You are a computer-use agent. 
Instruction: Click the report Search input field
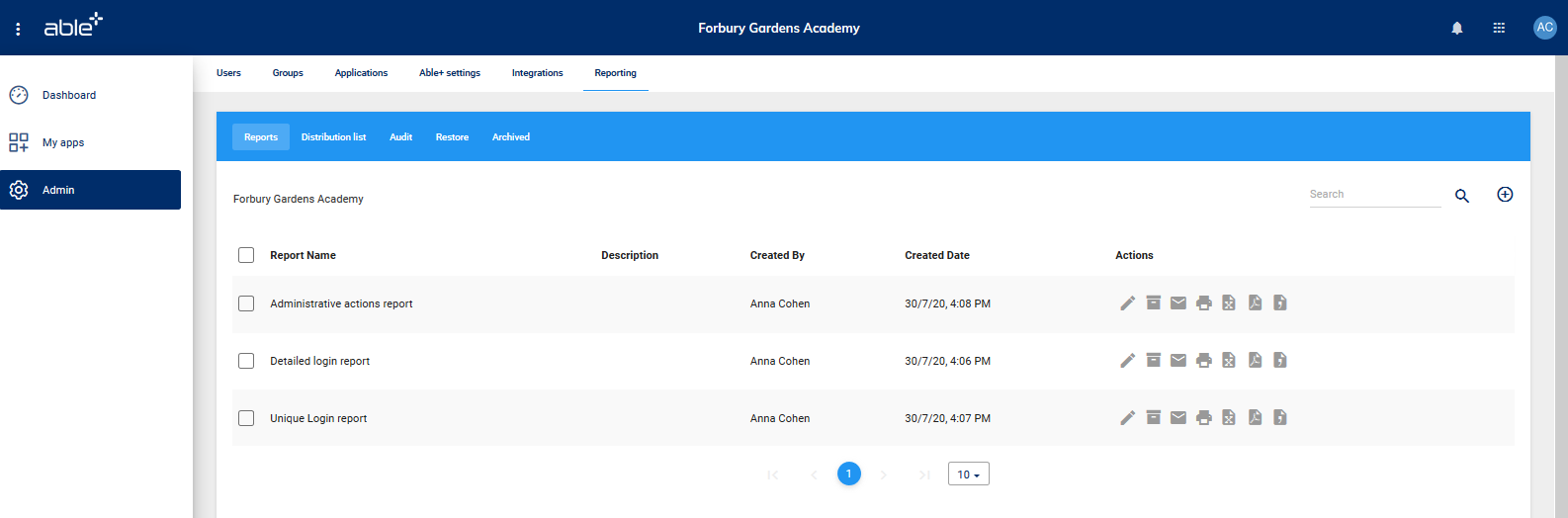1374,195
